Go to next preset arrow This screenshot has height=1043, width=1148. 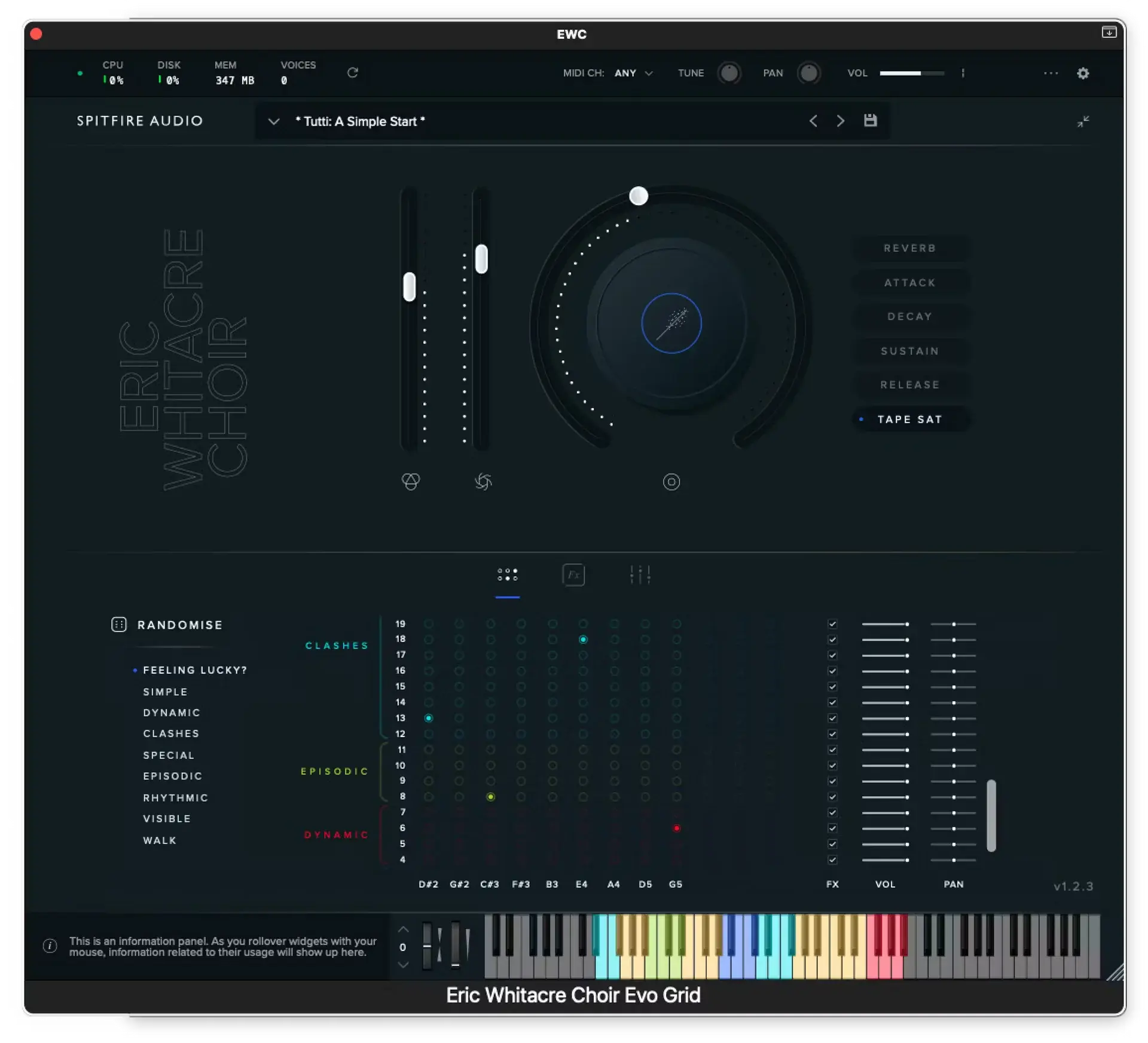841,121
